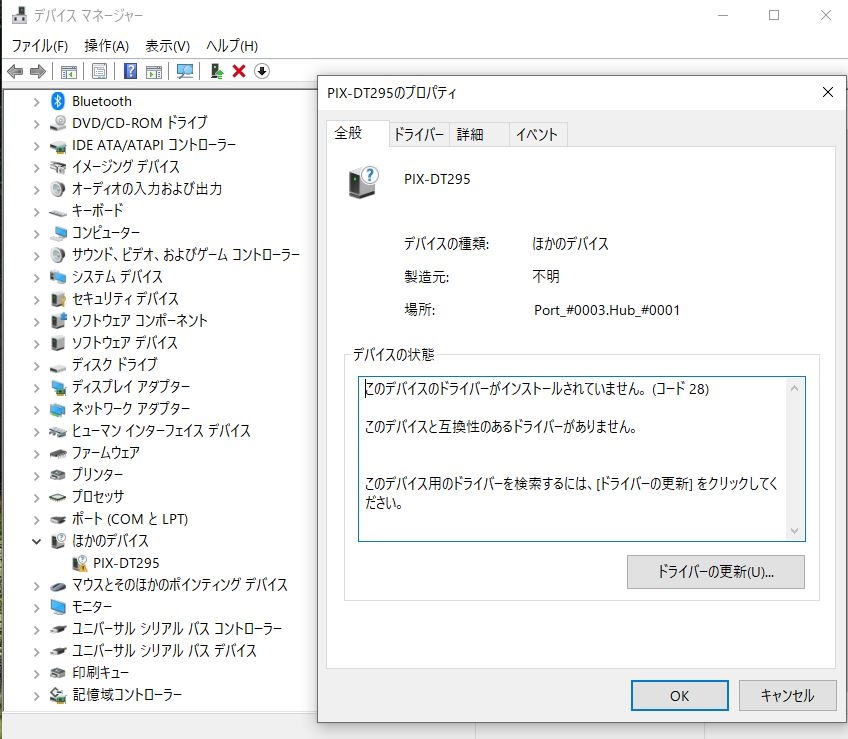The width and height of the screenshot is (848, 739).
Task: Open the ファイル(F) menu
Action: click(x=39, y=46)
